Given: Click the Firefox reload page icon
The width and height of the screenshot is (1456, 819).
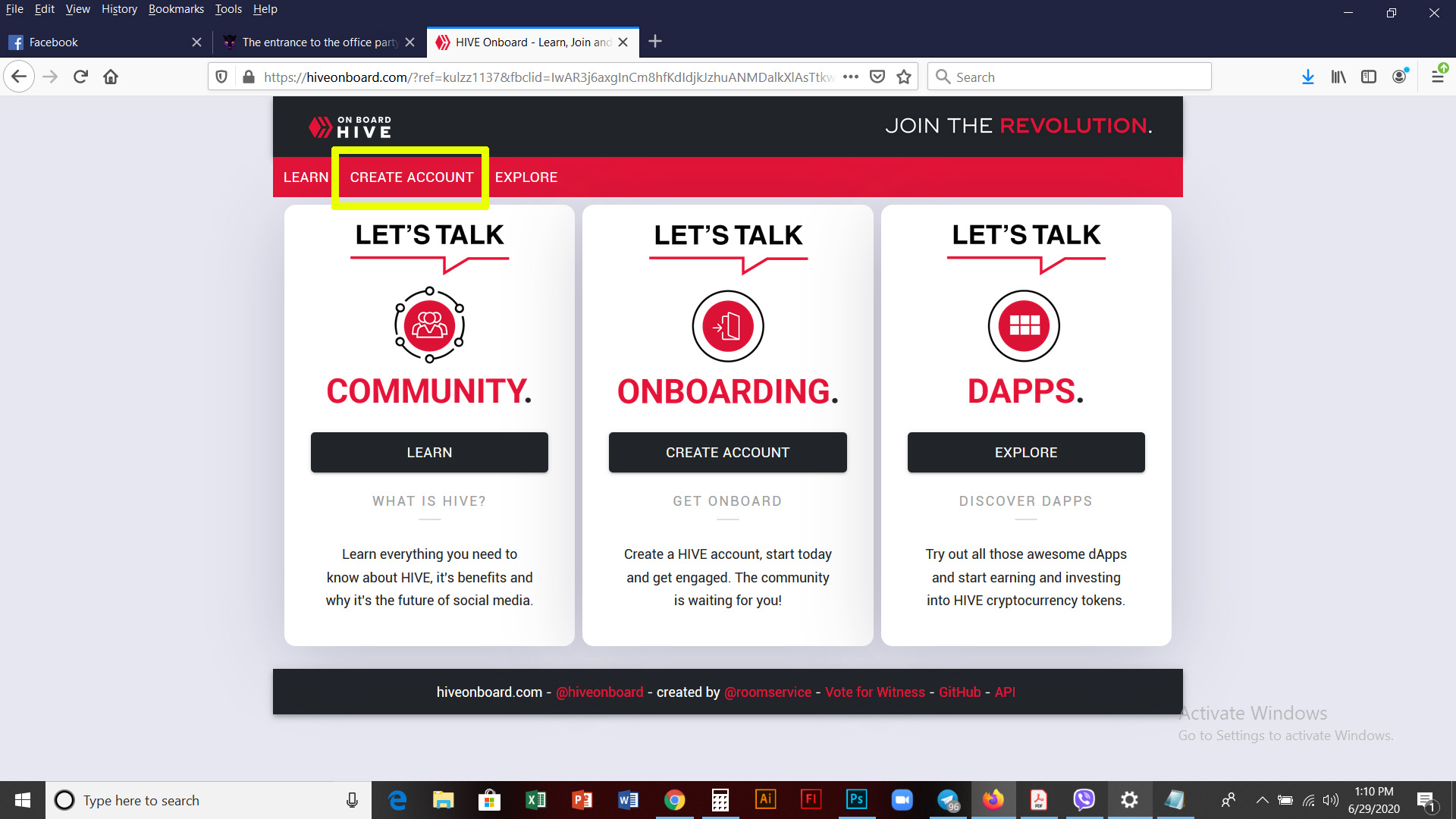Looking at the screenshot, I should 81,77.
